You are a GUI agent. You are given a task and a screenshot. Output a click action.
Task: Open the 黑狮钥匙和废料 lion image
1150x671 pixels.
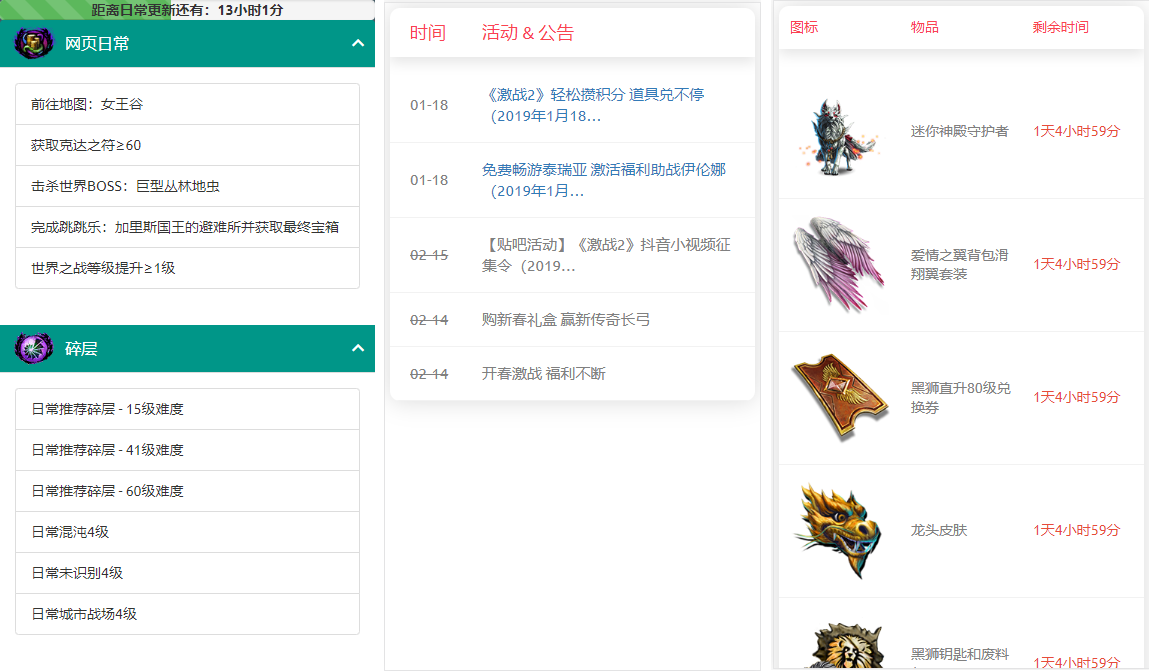846,645
